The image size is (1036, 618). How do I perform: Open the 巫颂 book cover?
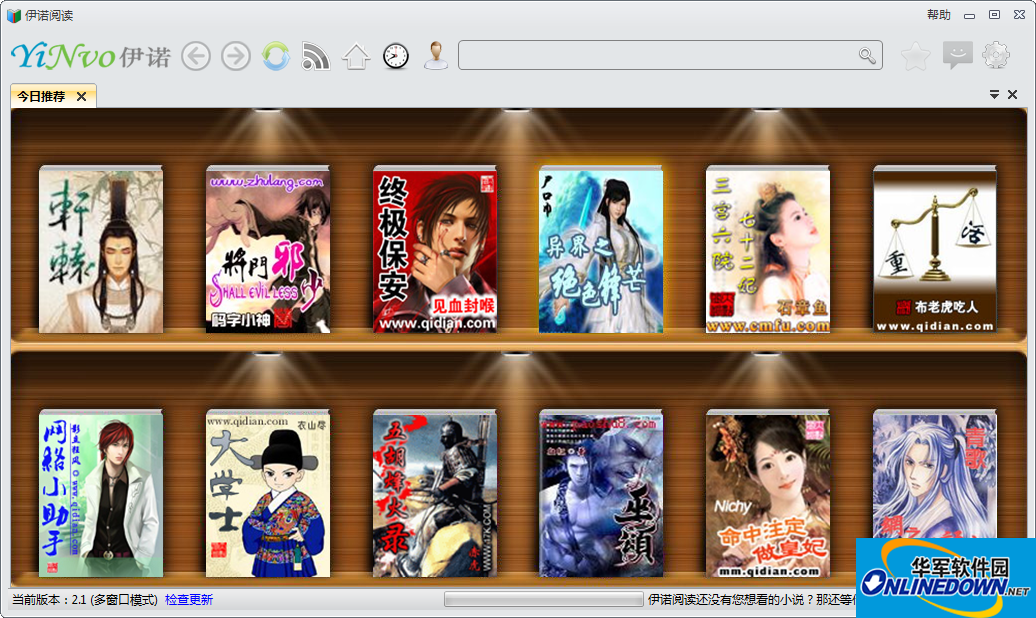pos(601,493)
